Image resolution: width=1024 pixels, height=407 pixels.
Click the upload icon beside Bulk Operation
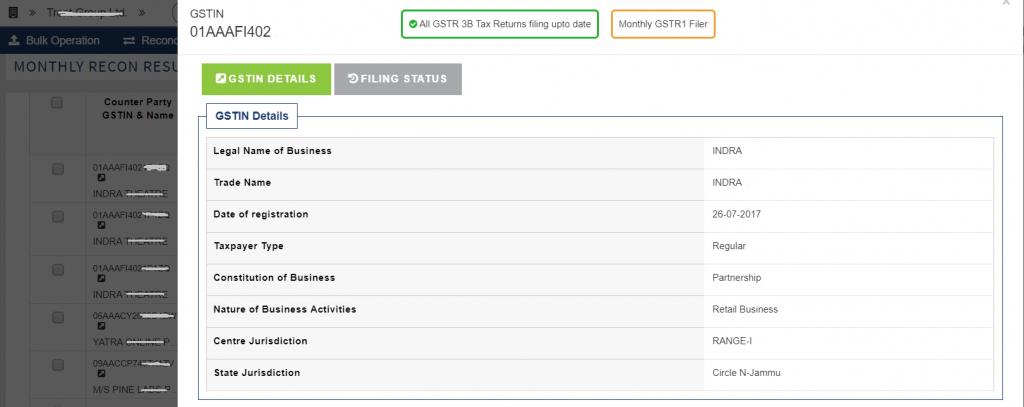click(14, 41)
